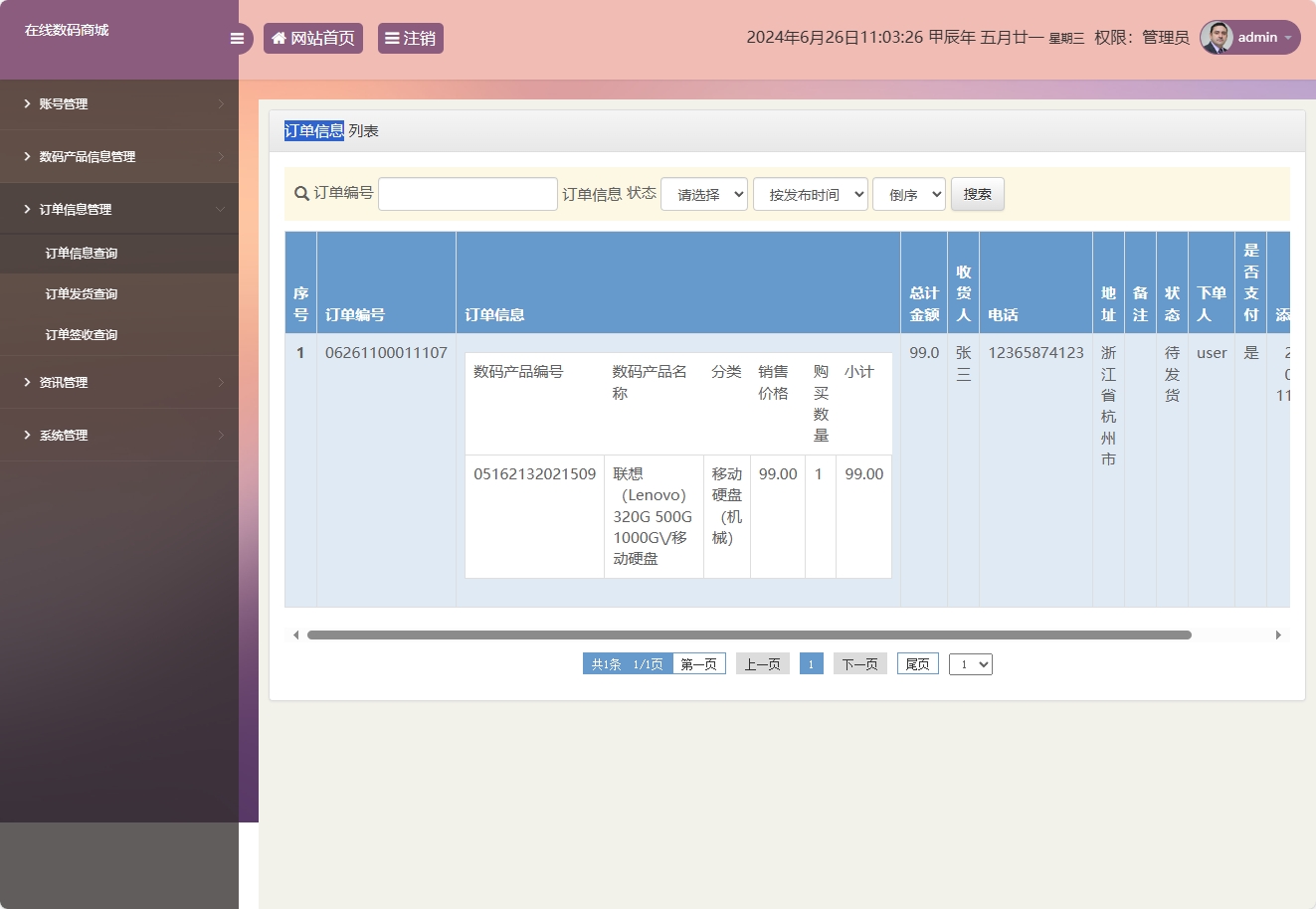Expand the 资讯管理 sidebar menu
This screenshot has height=909, width=1316.
pos(63,382)
